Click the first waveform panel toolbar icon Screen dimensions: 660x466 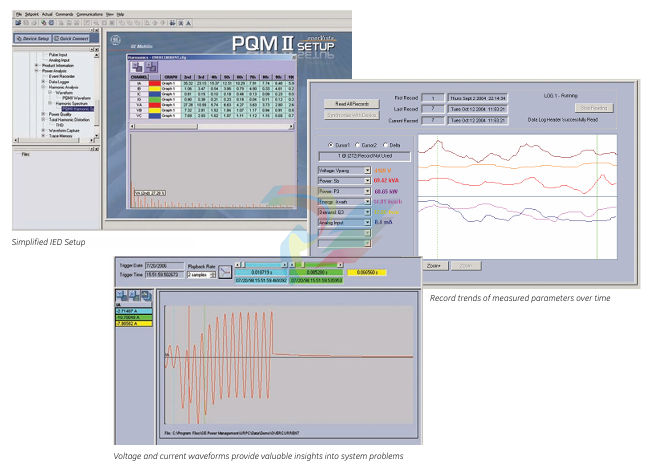coord(122,294)
